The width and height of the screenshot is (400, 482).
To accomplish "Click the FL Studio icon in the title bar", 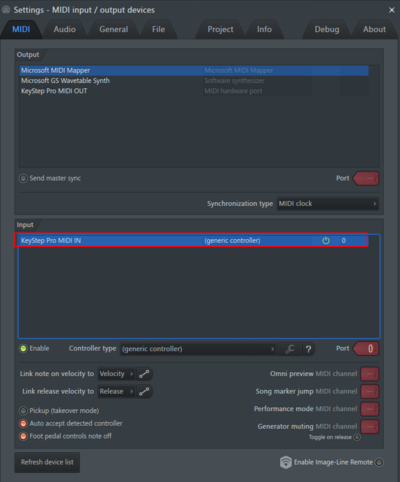I will [x=6, y=10].
